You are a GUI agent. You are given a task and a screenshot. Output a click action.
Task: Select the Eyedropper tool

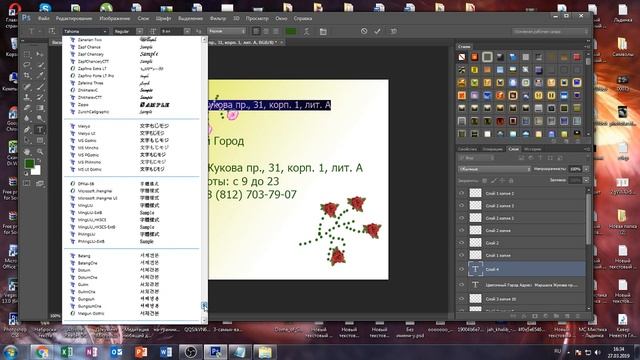40,76
